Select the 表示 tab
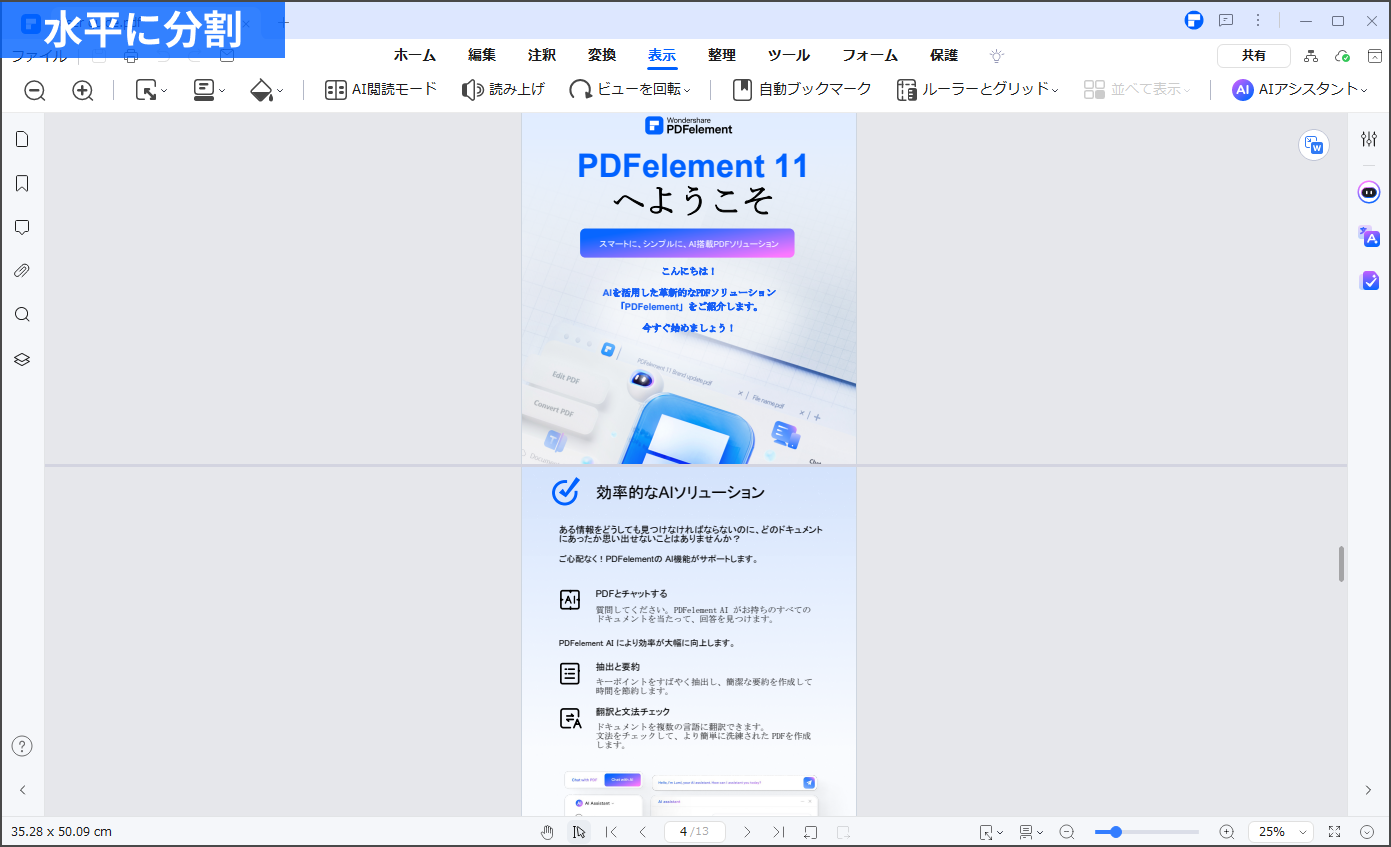The width and height of the screenshot is (1391, 847). coord(661,56)
